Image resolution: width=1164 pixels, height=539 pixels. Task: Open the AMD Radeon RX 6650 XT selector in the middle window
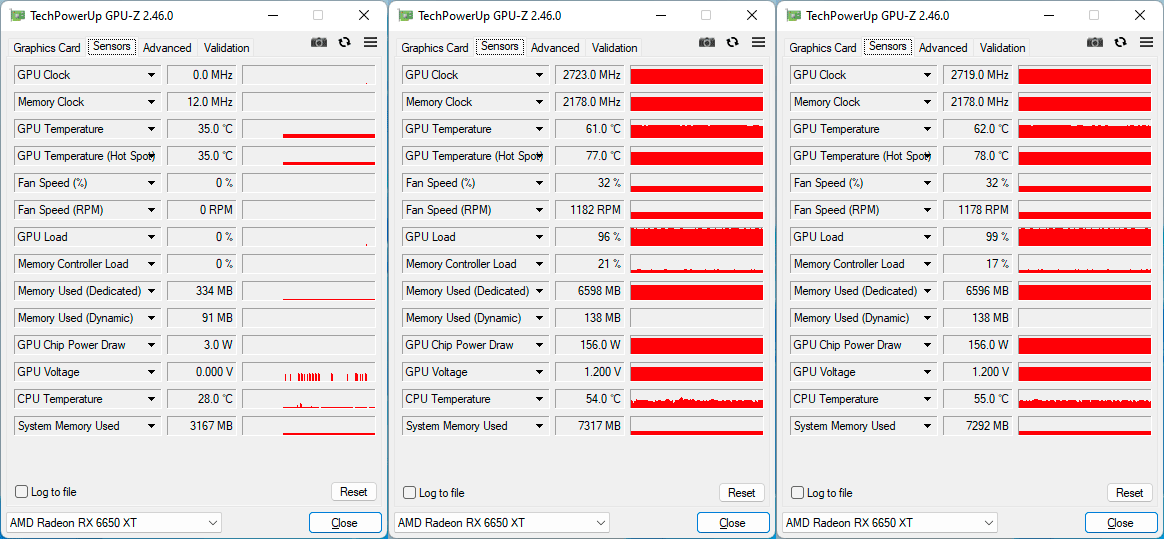point(503,523)
